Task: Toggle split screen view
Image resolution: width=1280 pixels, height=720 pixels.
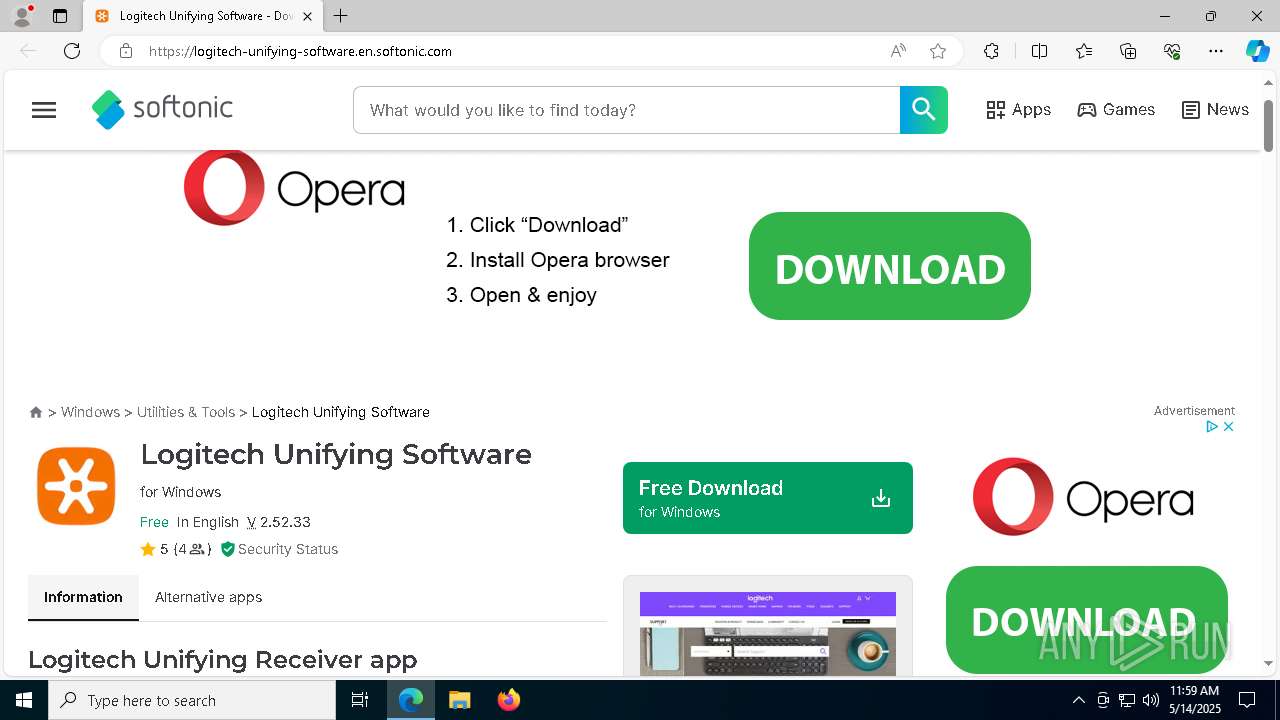Action: [x=1039, y=51]
